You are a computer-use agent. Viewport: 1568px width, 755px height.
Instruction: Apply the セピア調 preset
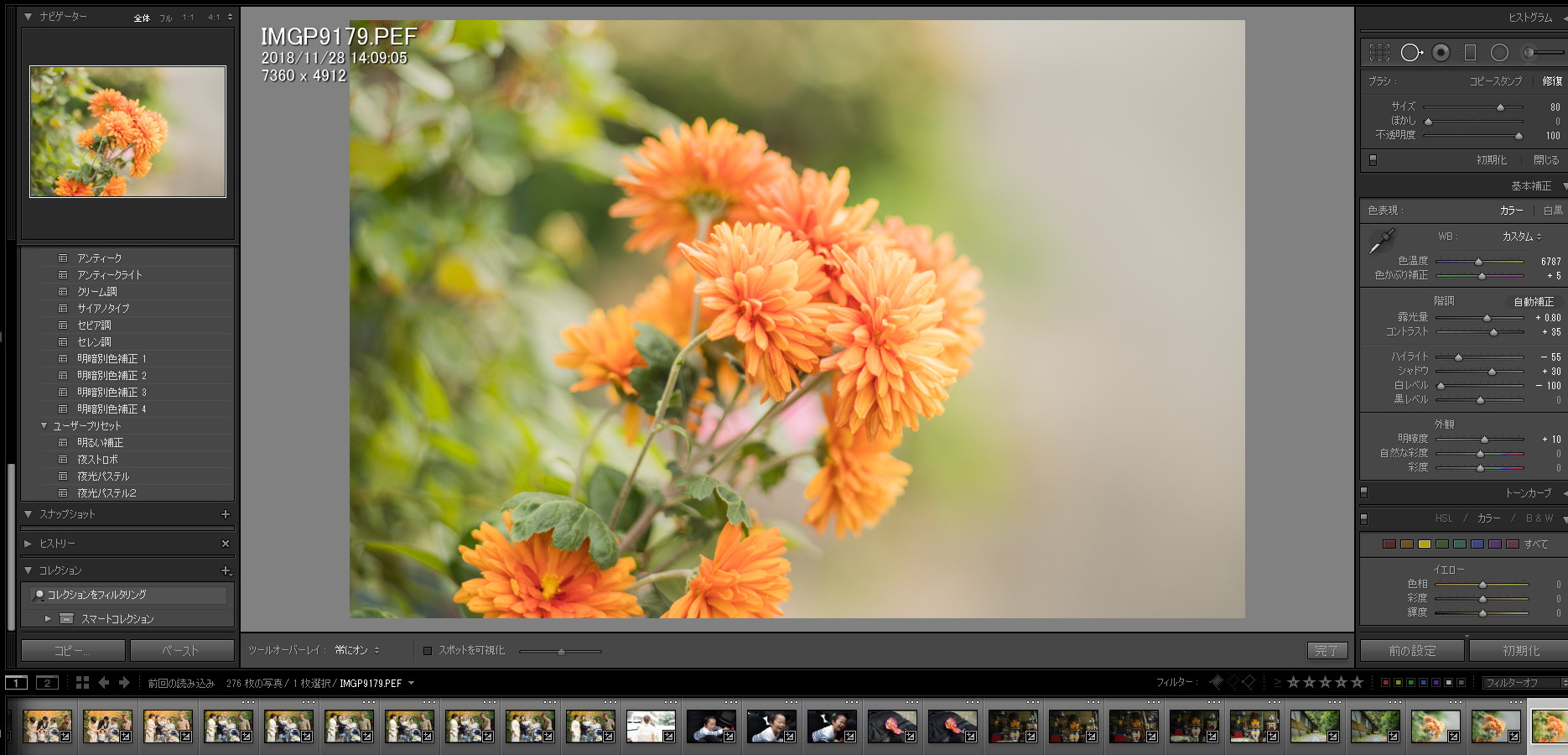94,325
